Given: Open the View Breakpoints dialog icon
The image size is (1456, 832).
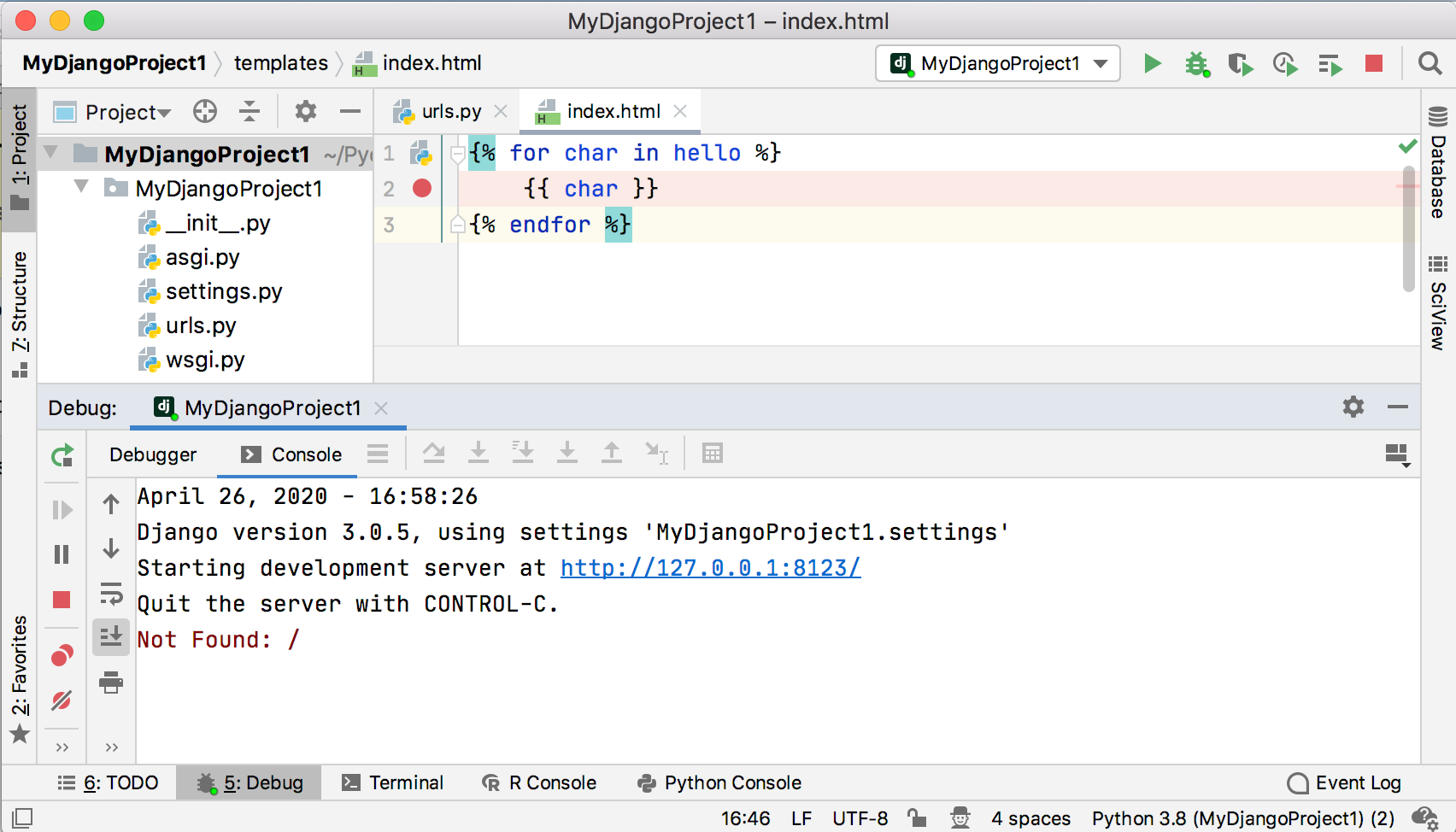Looking at the screenshot, I should click(x=62, y=655).
